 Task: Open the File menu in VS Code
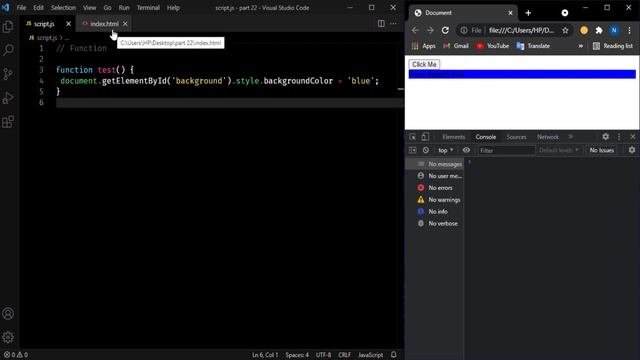tap(21, 8)
